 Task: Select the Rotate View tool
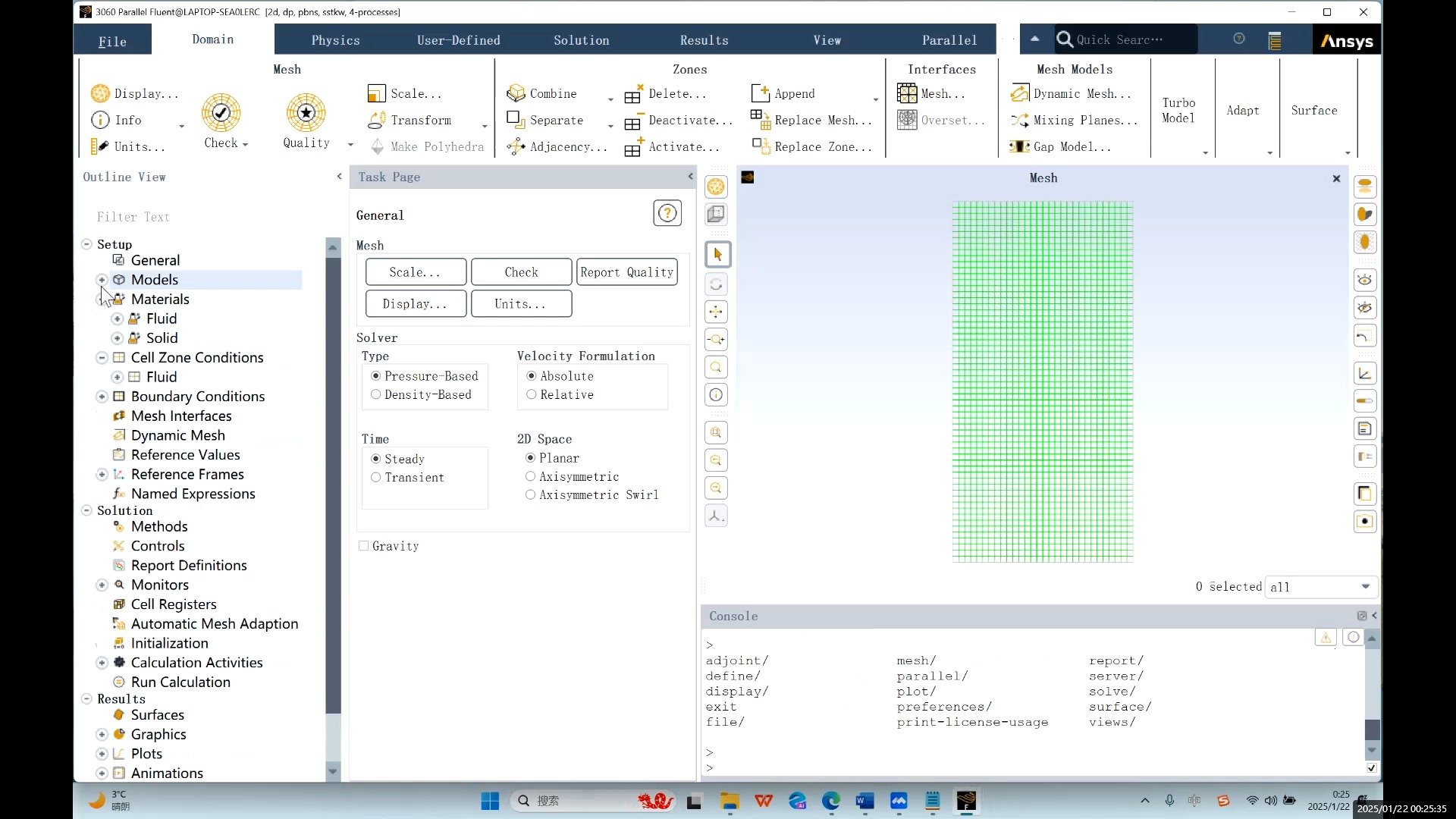click(716, 284)
